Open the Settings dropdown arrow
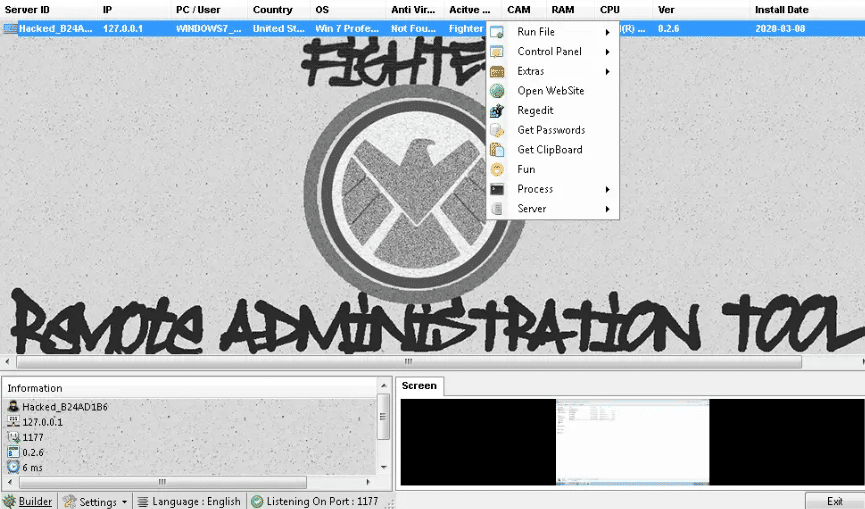Screen dimensions: 865x509 124,502
